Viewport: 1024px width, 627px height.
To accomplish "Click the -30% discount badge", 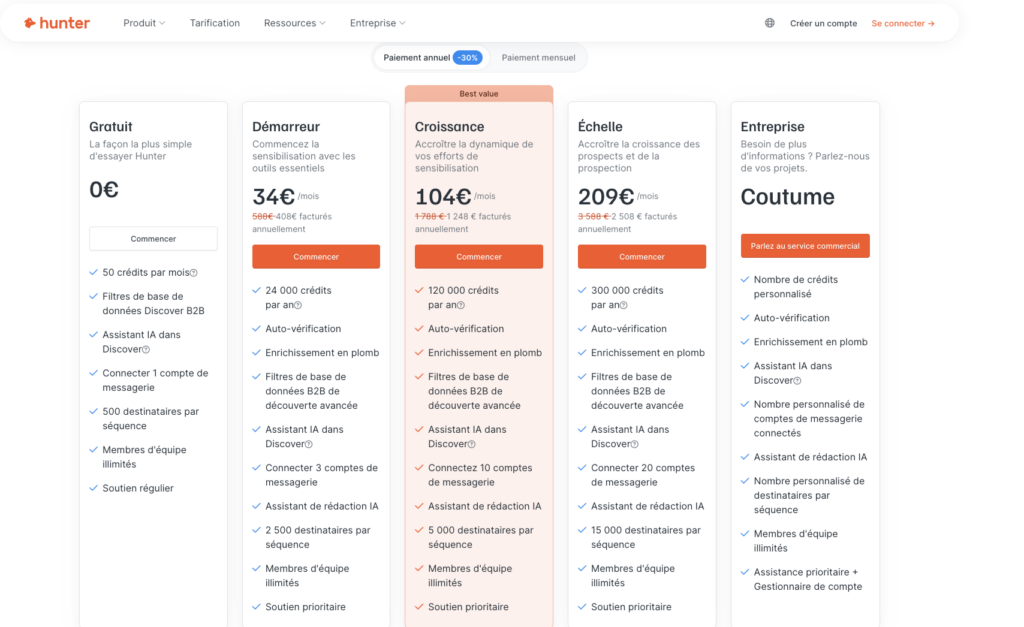I will point(468,58).
